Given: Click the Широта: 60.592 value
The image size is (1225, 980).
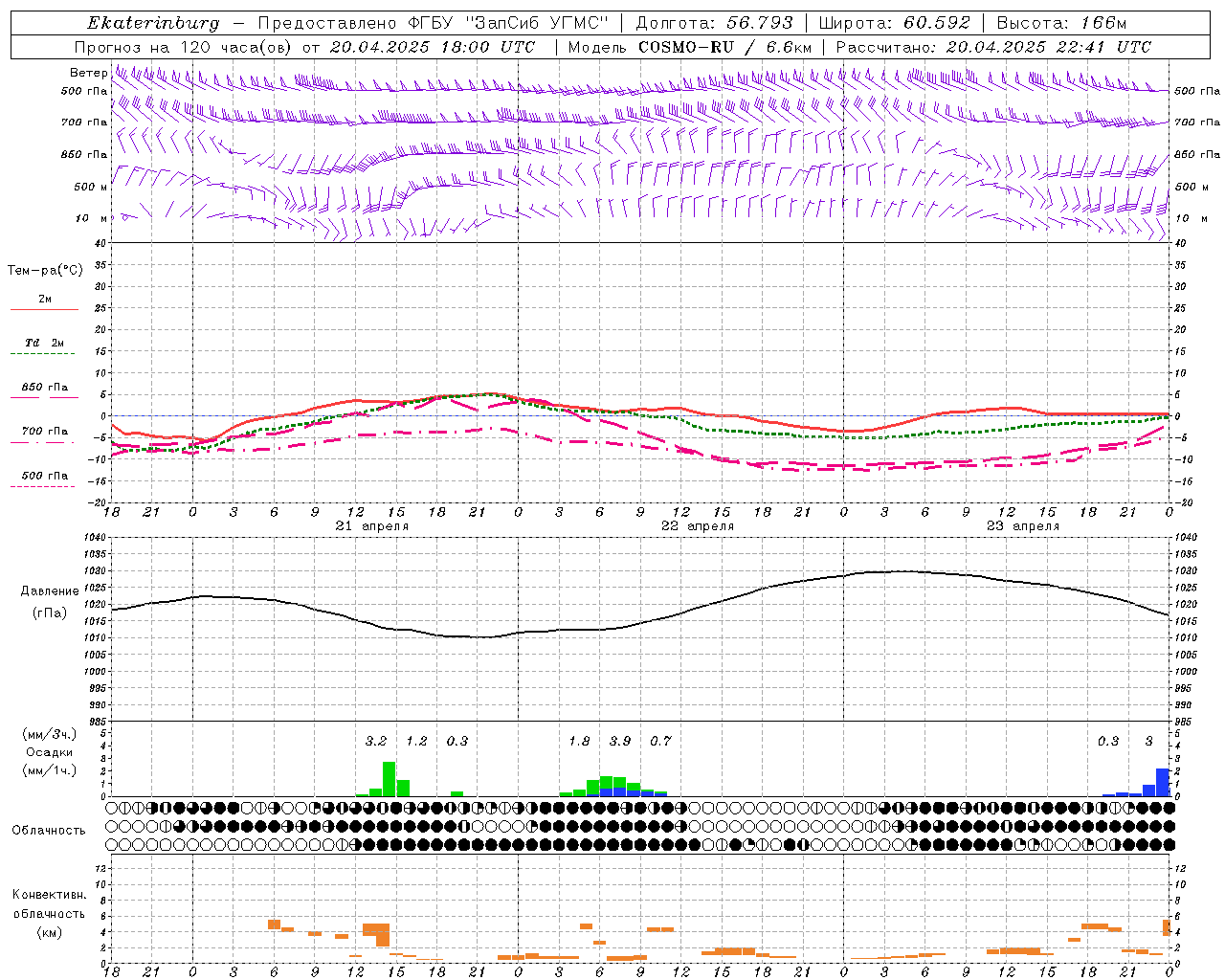Looking at the screenshot, I should 894,23.
